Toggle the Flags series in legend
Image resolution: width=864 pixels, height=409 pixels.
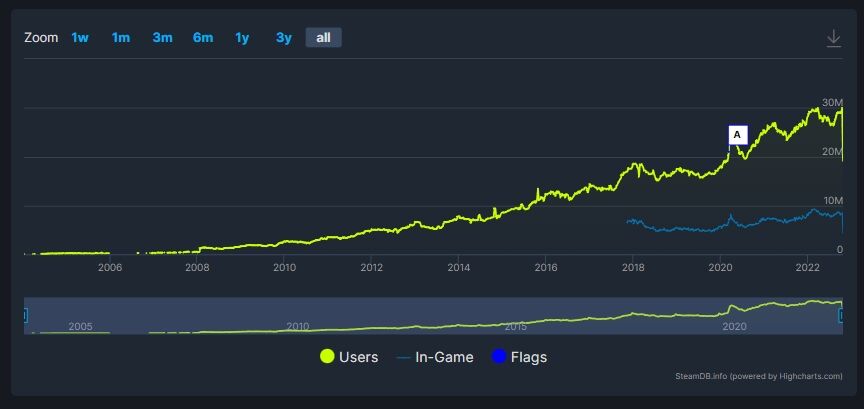(519, 357)
